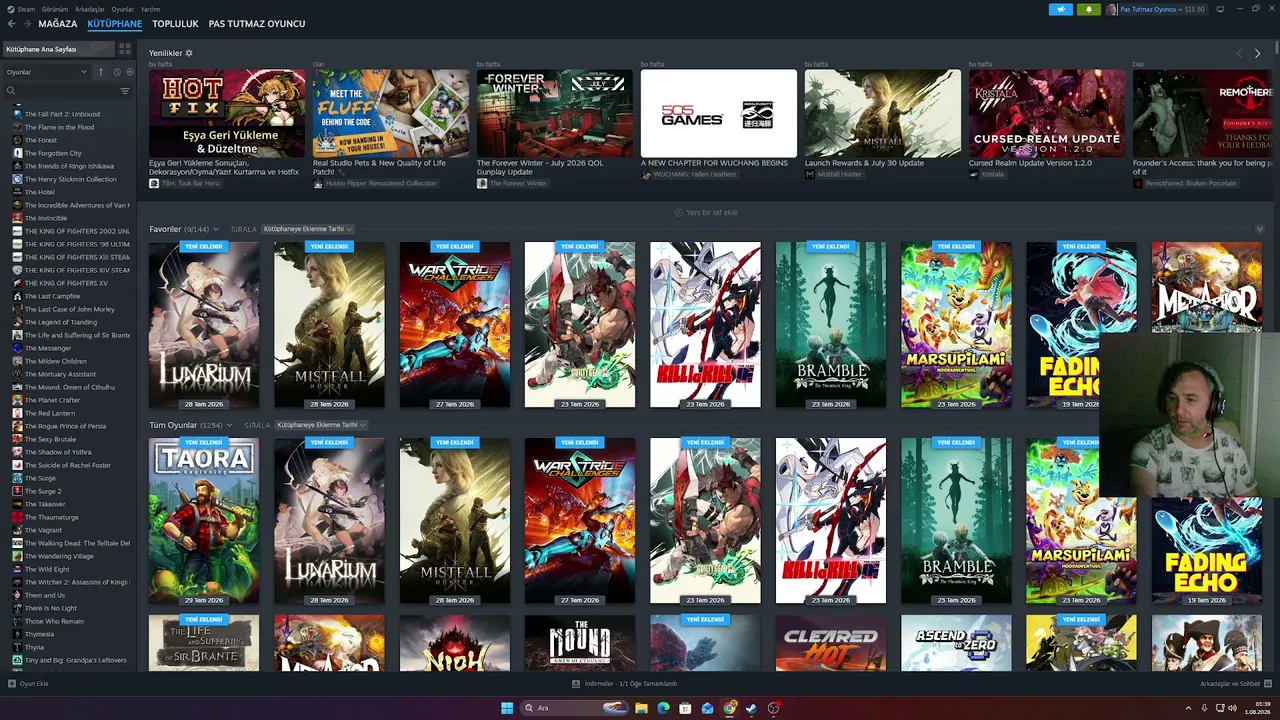This screenshot has width=1280, height=720.
Task: Open notifications bell icon
Action: click(x=1089, y=9)
